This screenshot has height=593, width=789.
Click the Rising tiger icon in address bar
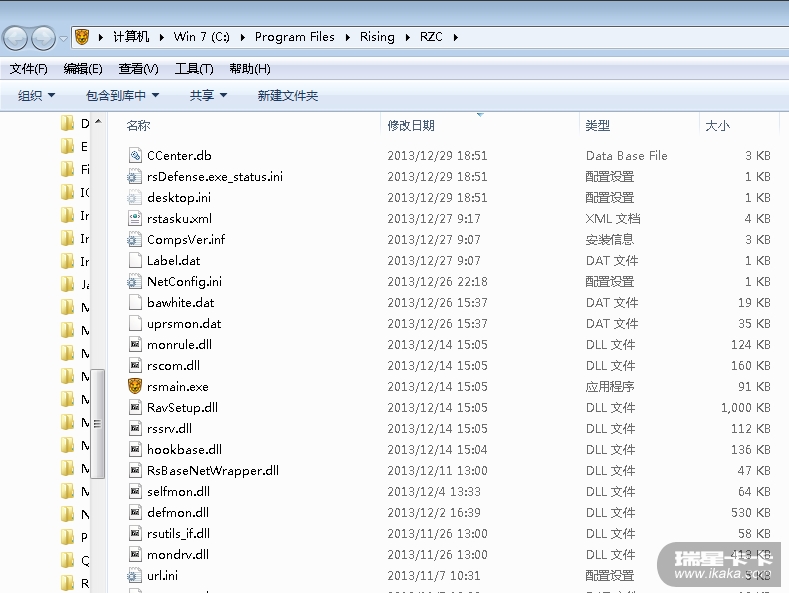(x=82, y=37)
